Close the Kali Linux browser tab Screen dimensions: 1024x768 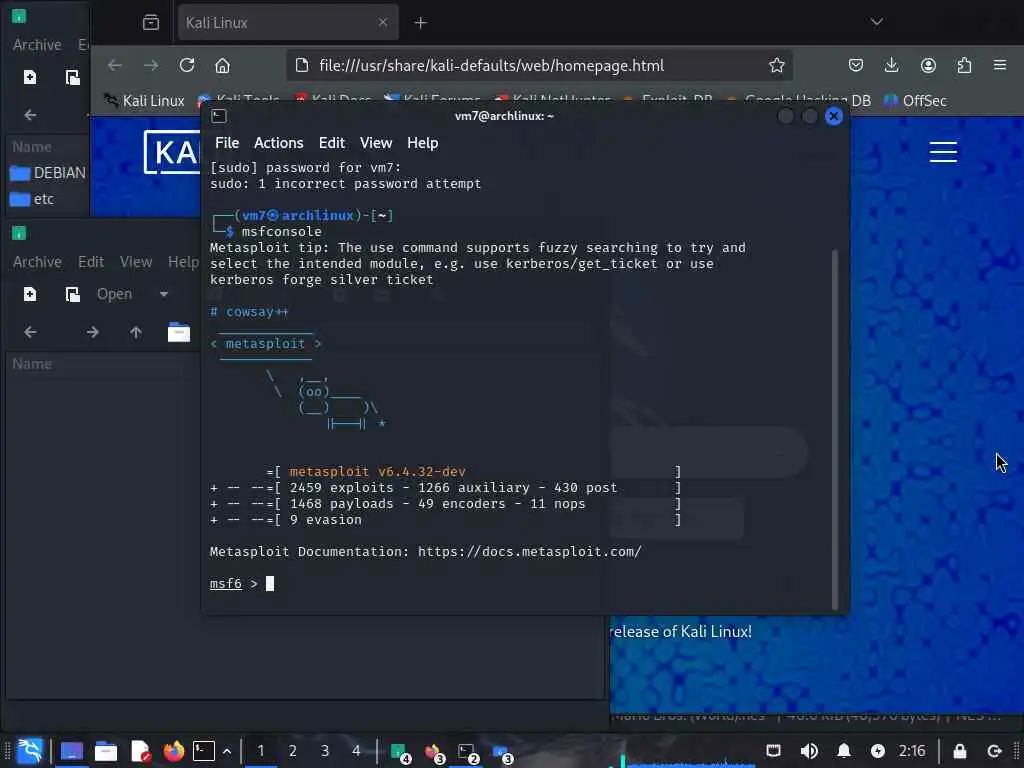tap(383, 23)
